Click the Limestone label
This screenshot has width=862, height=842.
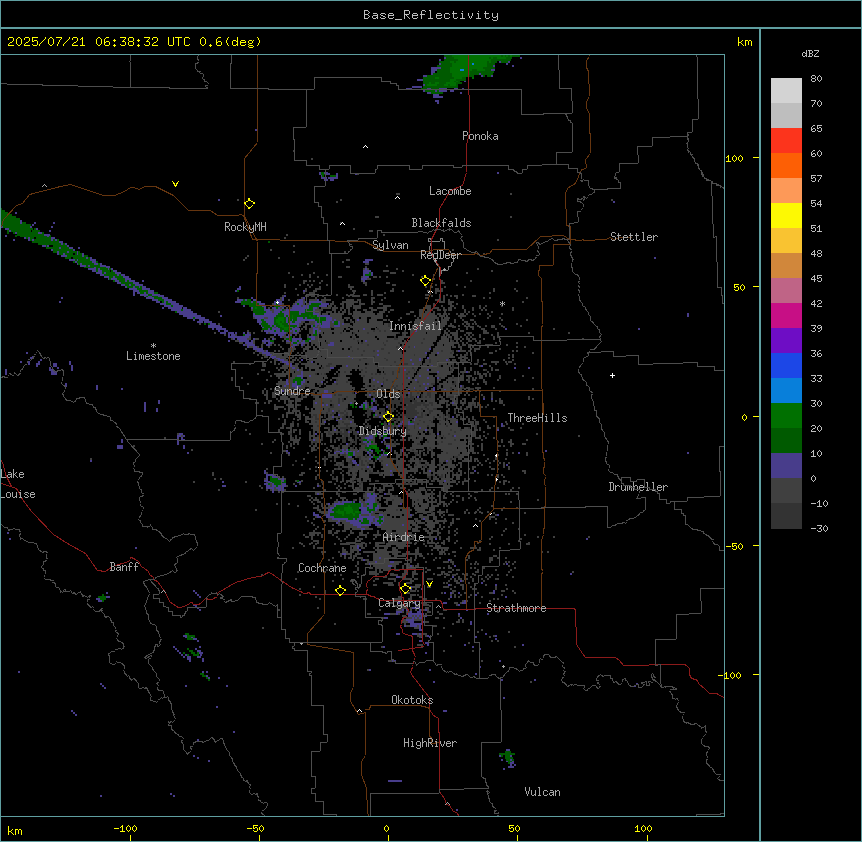(x=153, y=356)
